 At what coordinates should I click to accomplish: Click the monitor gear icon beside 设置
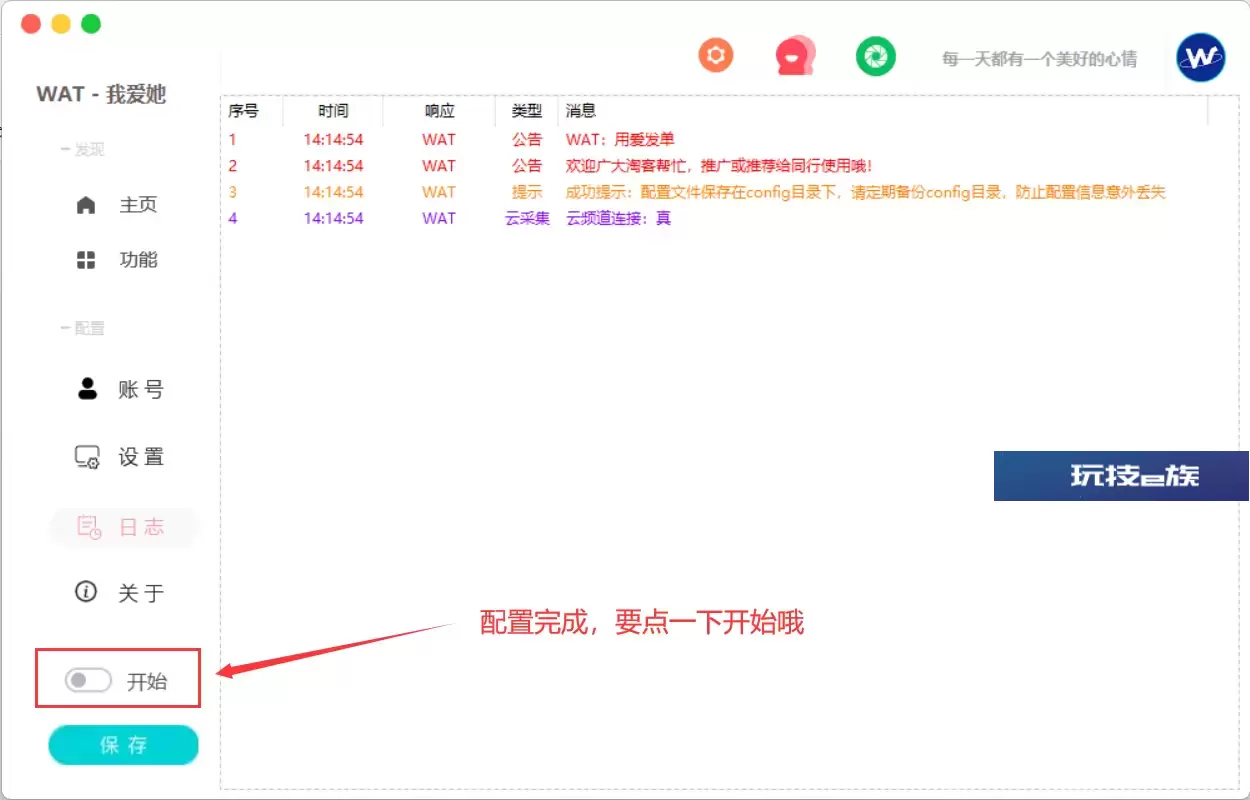point(87,457)
